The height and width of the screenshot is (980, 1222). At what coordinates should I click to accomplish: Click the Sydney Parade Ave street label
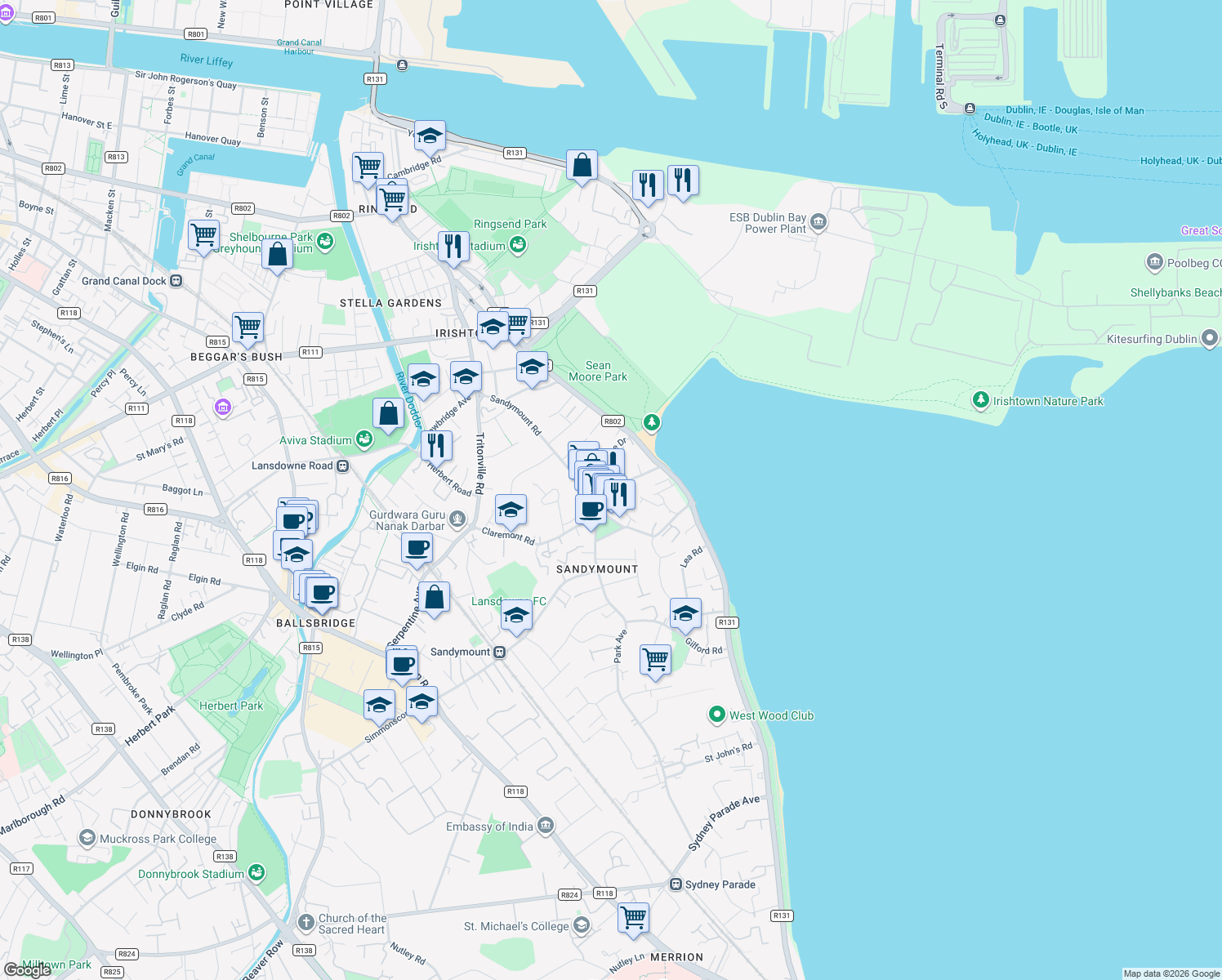pyautogui.click(x=724, y=823)
